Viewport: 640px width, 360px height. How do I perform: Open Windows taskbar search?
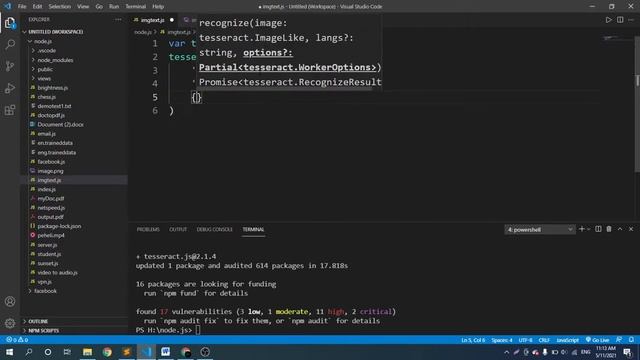29,352
